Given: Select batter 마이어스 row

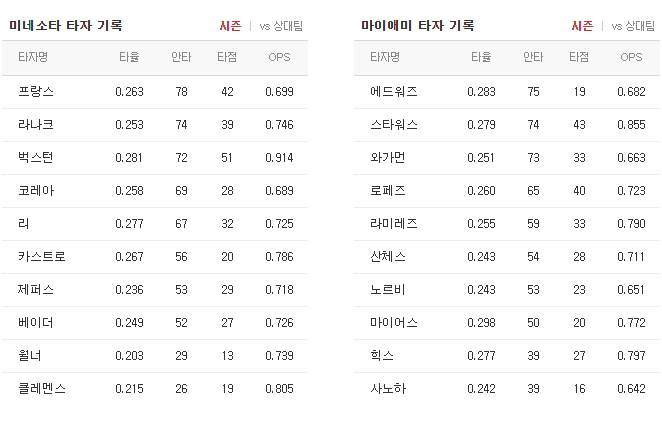Looking at the screenshot, I should click(x=507, y=322).
